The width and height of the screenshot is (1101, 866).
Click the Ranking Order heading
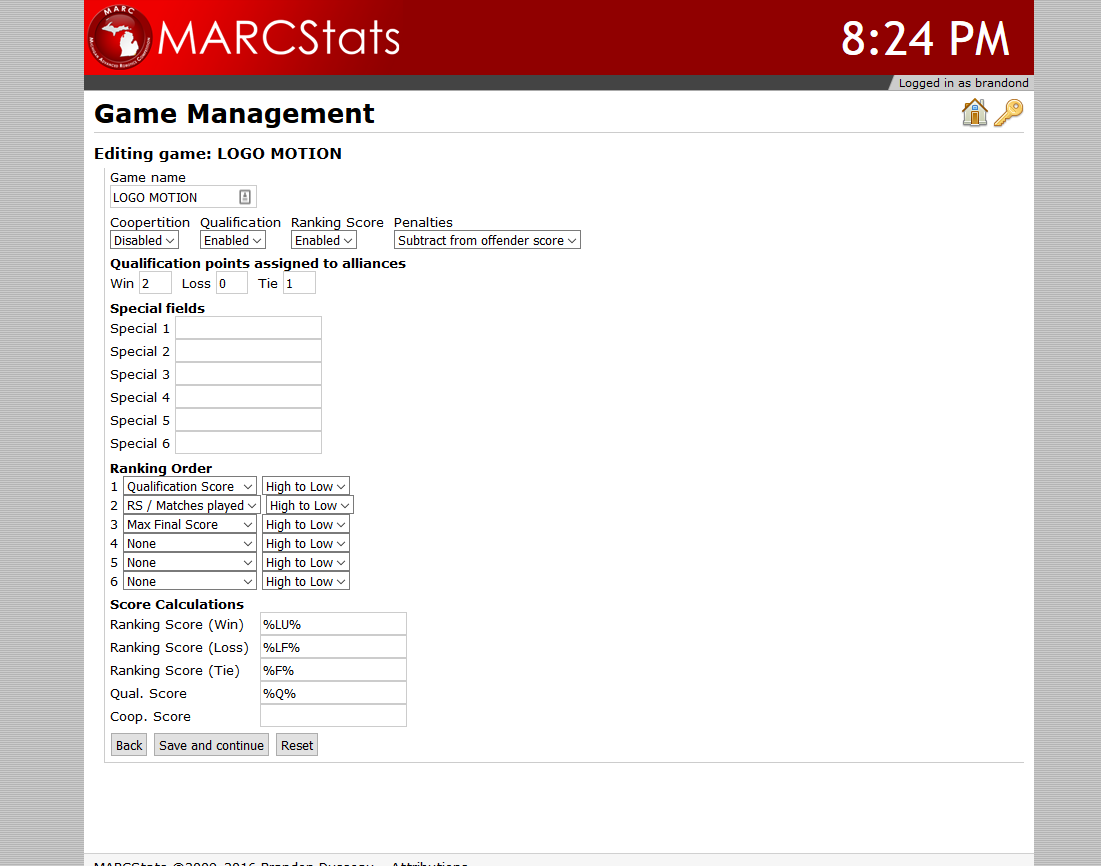coord(161,468)
